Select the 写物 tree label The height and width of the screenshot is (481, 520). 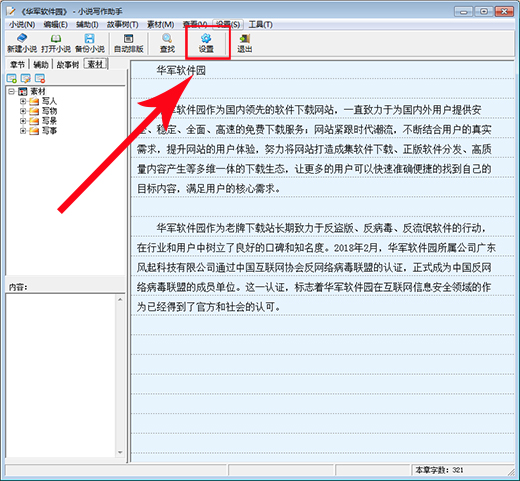[x=49, y=111]
